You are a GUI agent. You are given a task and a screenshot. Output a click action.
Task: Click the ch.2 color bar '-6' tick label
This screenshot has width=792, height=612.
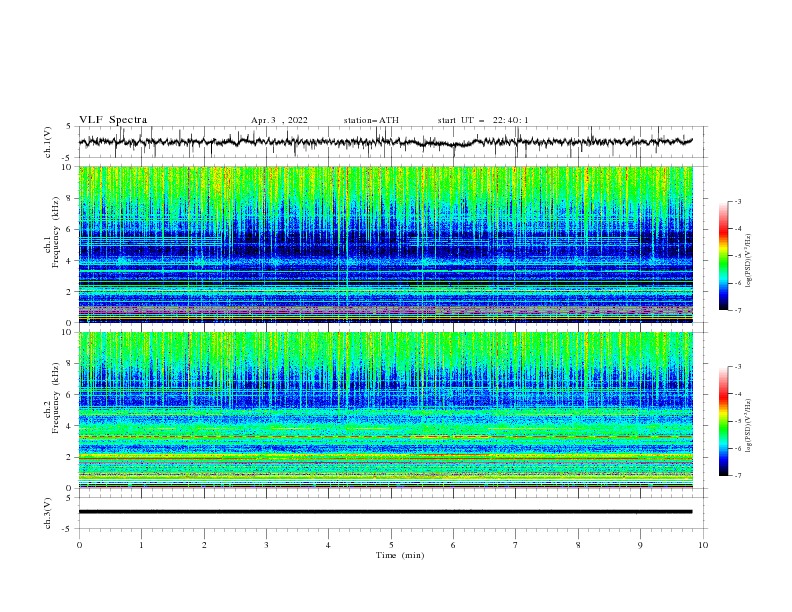click(x=737, y=448)
